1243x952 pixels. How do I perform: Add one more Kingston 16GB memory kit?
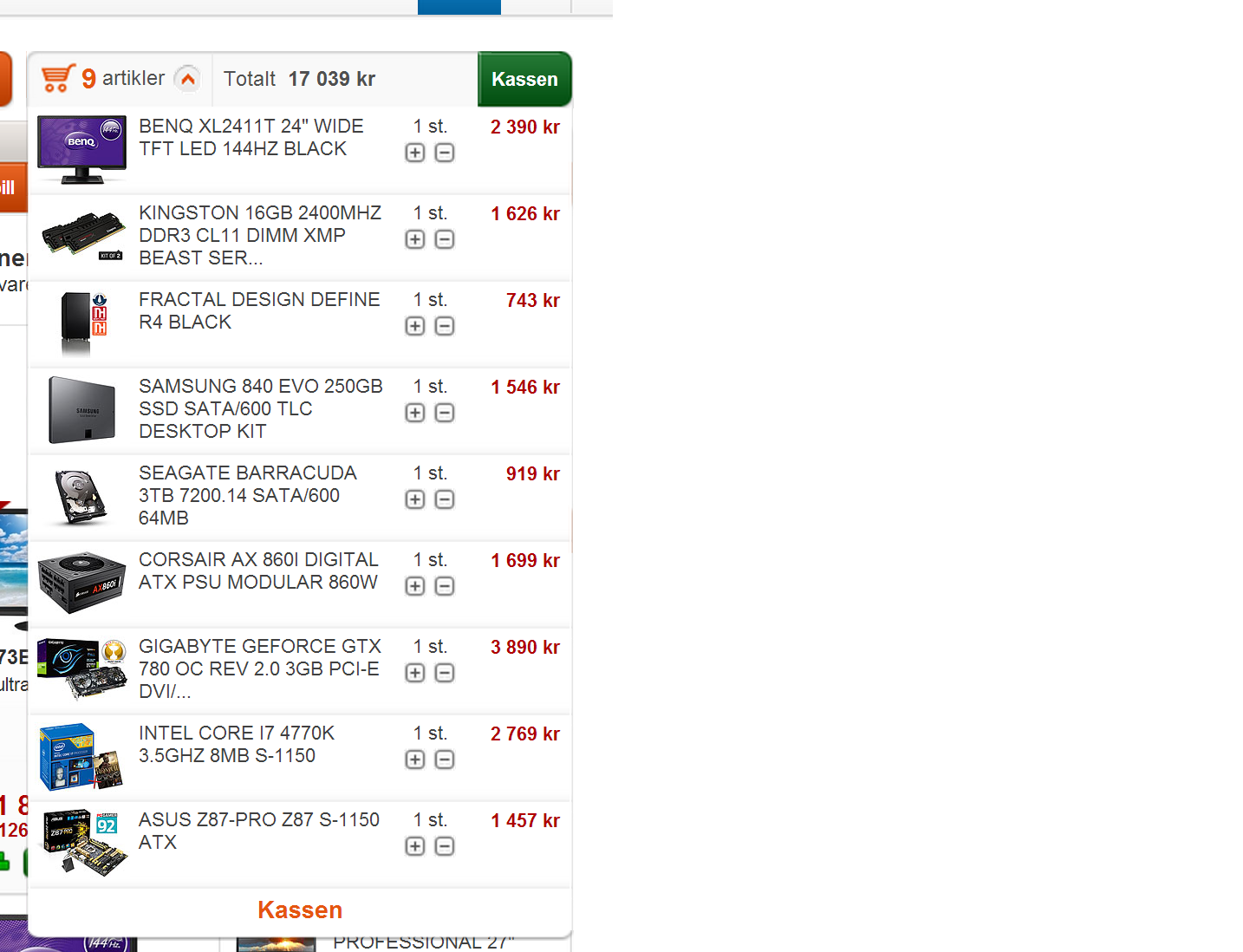click(415, 239)
